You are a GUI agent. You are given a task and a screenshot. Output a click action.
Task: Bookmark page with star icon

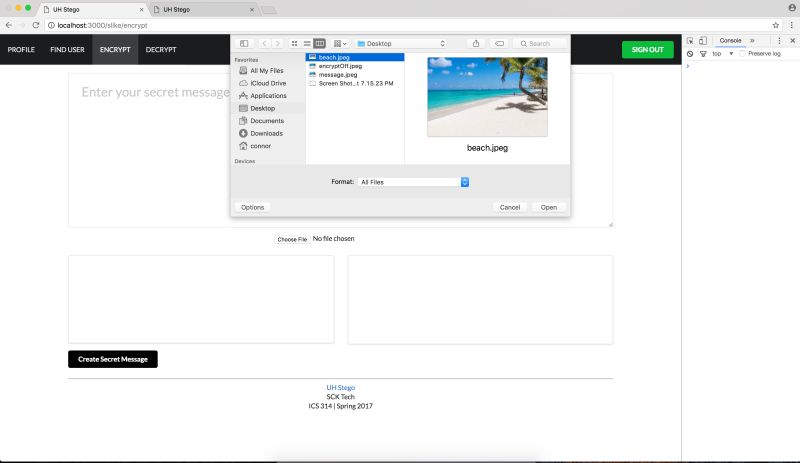coord(776,25)
